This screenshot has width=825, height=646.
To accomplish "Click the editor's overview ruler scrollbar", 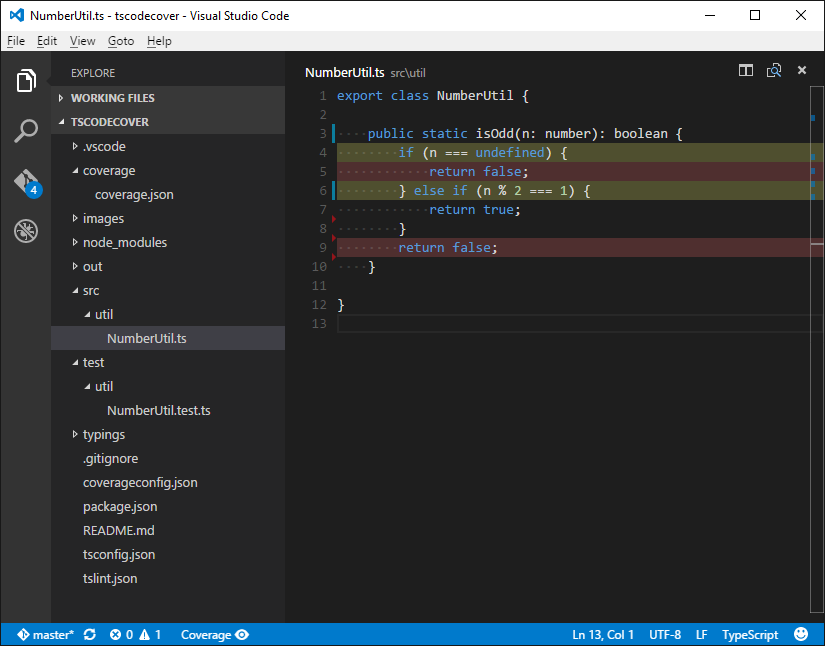I will coord(817,349).
